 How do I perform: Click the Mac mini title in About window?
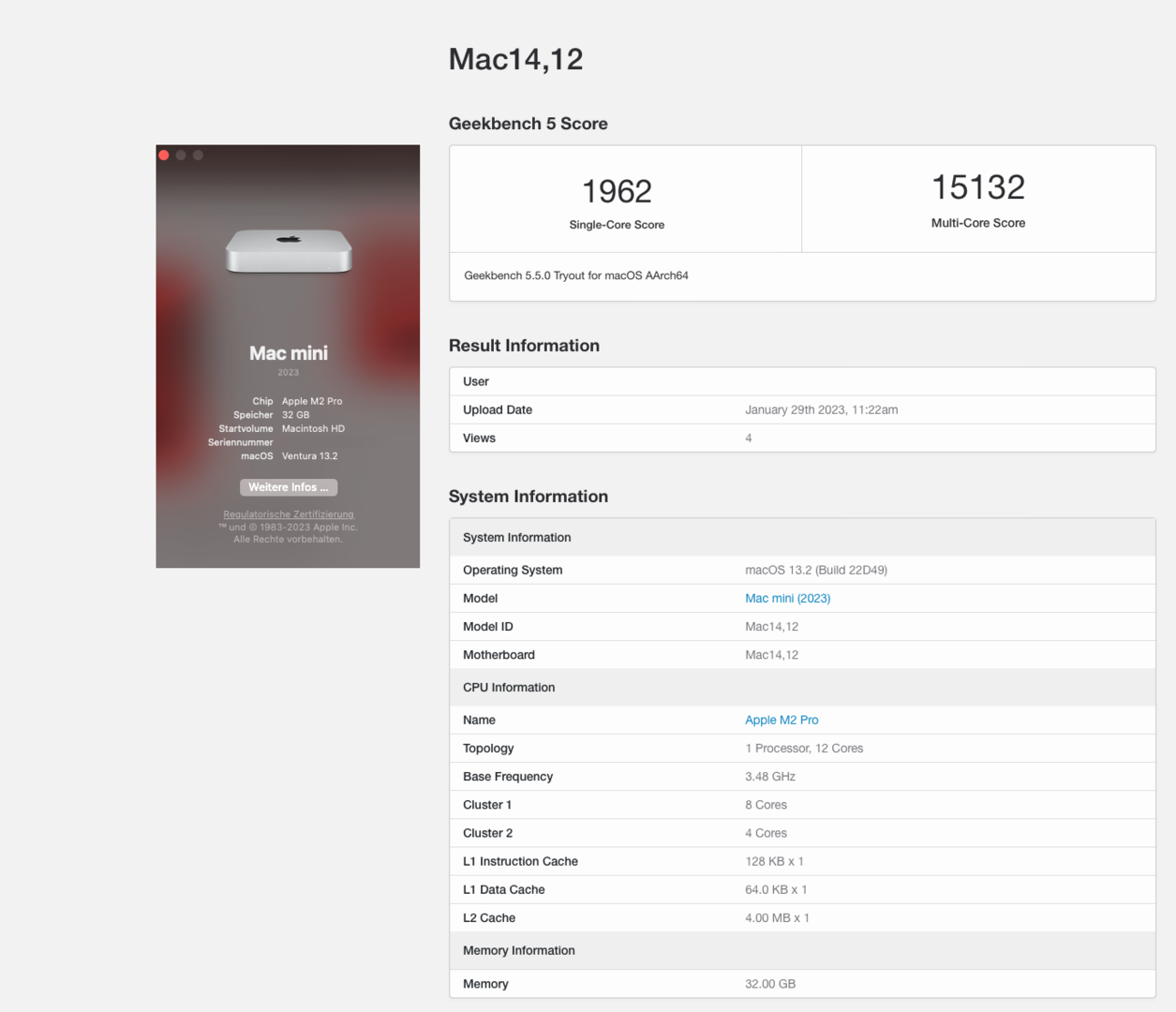click(289, 353)
